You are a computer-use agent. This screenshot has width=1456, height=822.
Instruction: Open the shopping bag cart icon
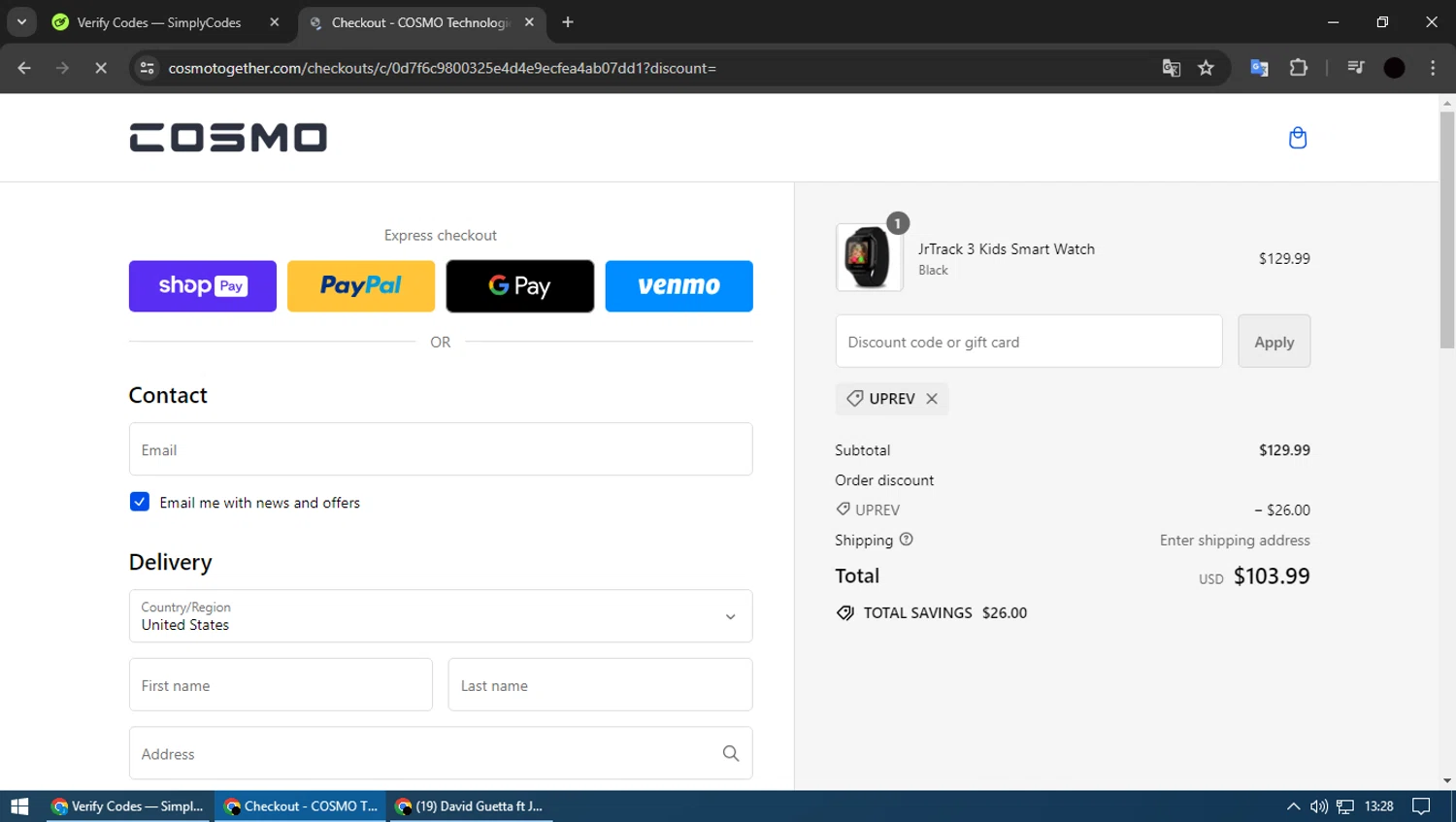[1297, 138]
